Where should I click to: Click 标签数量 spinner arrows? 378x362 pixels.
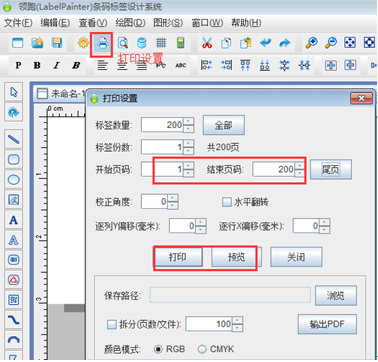coord(188,125)
